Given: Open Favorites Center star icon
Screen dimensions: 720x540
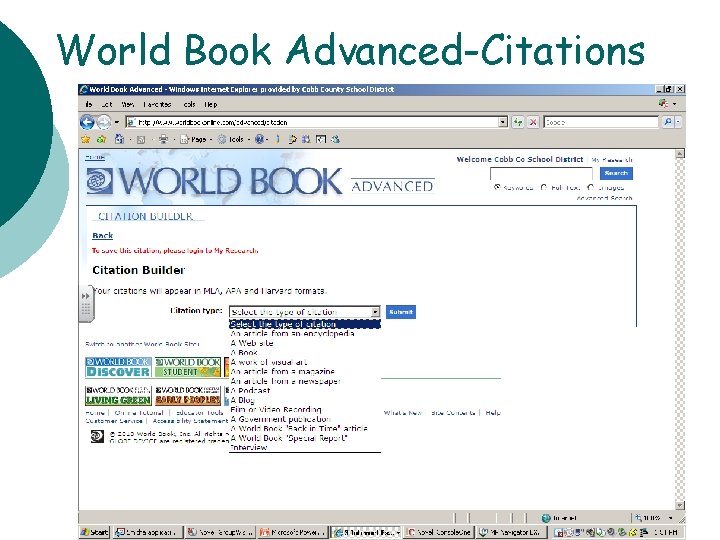Looking at the screenshot, I should coord(85,139).
